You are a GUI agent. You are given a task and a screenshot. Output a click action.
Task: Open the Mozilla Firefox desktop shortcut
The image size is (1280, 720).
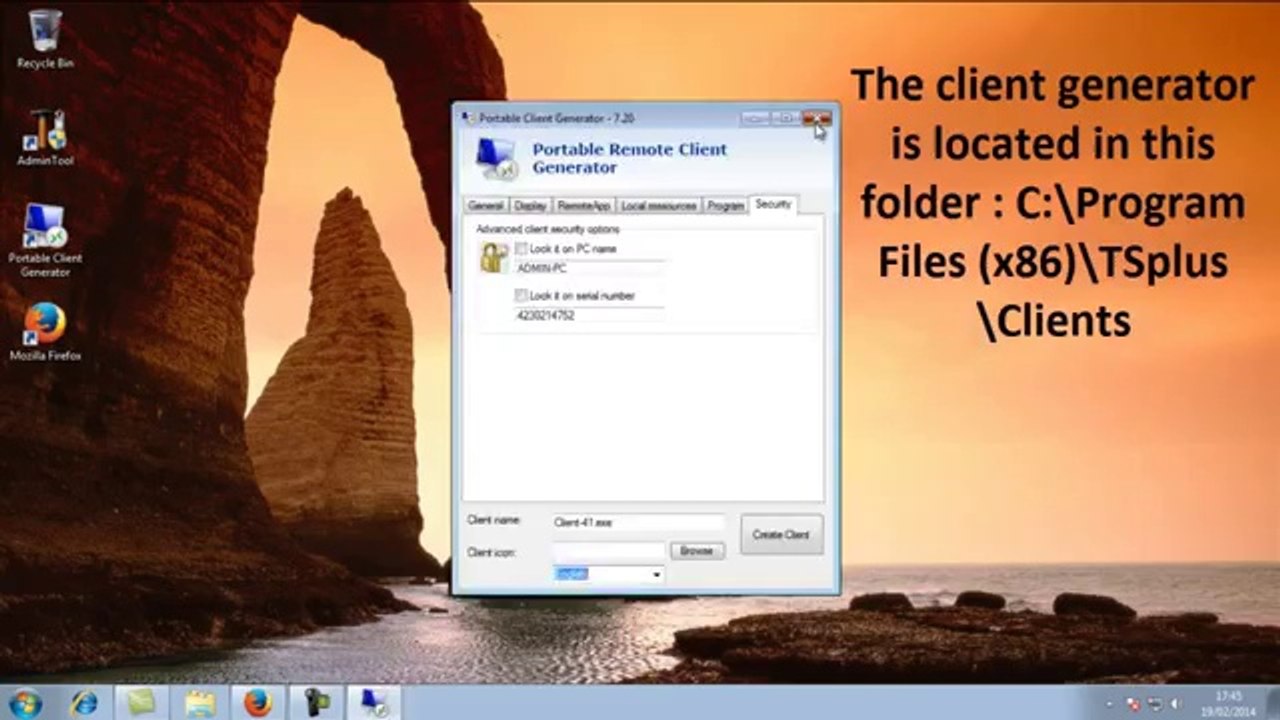pyautogui.click(x=45, y=331)
